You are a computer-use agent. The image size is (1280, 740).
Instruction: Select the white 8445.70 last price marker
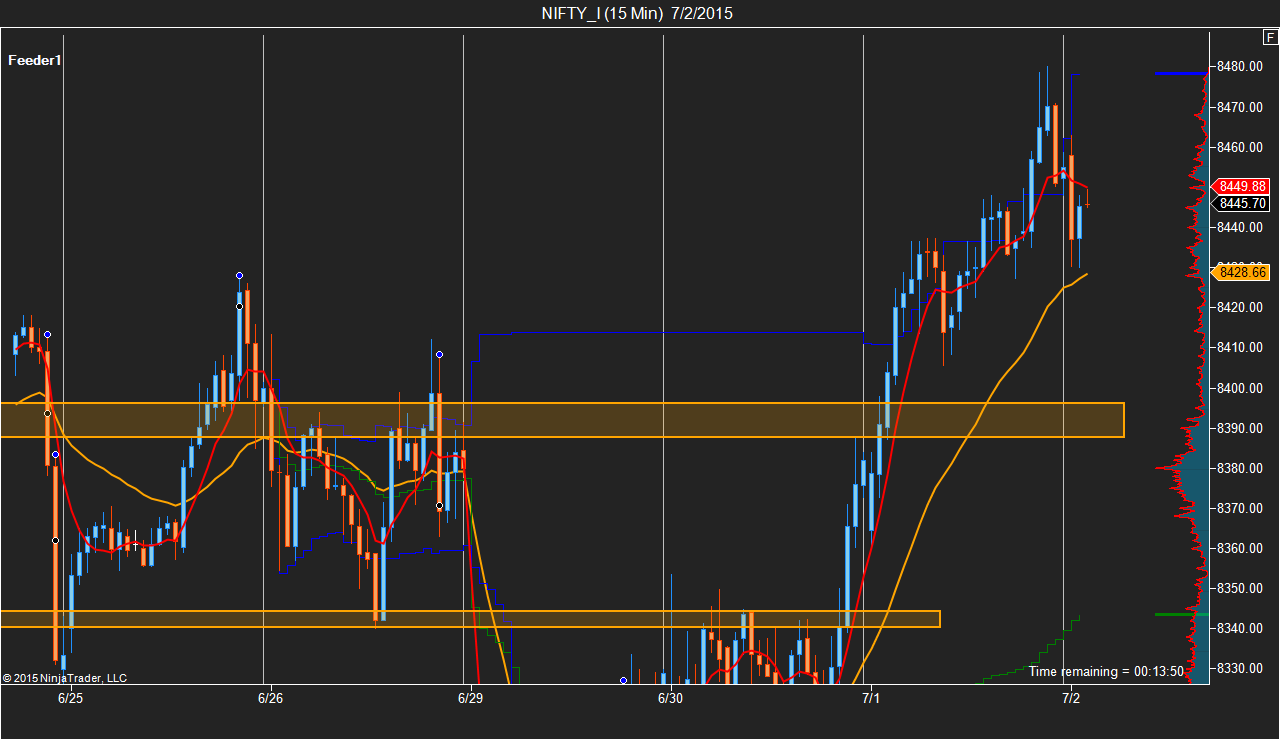pyautogui.click(x=1241, y=204)
